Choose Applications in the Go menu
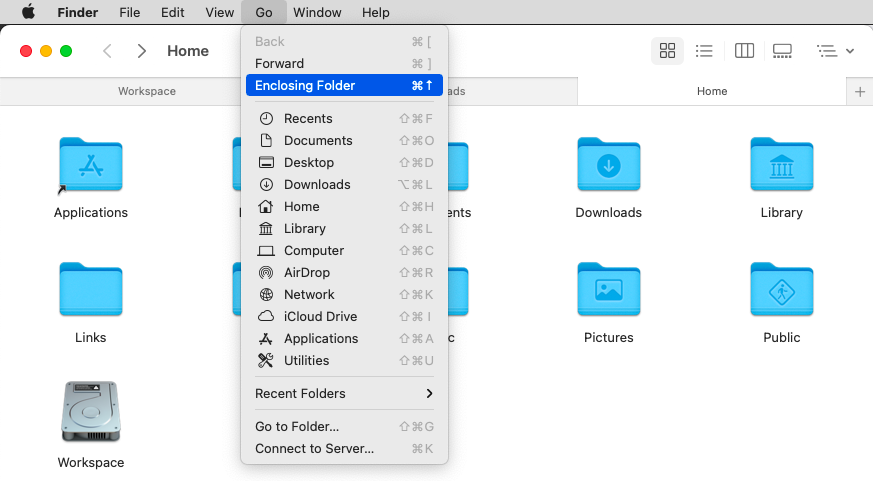 (x=344, y=338)
